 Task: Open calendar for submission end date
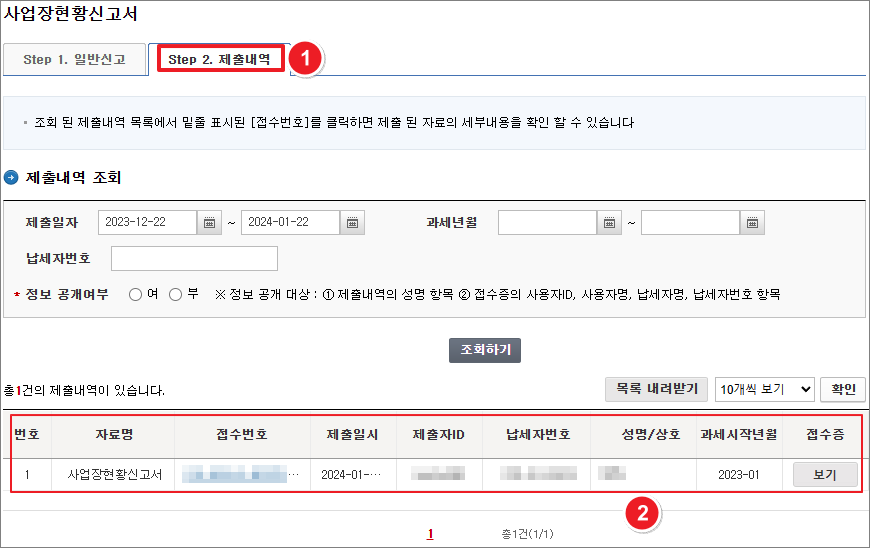click(353, 223)
